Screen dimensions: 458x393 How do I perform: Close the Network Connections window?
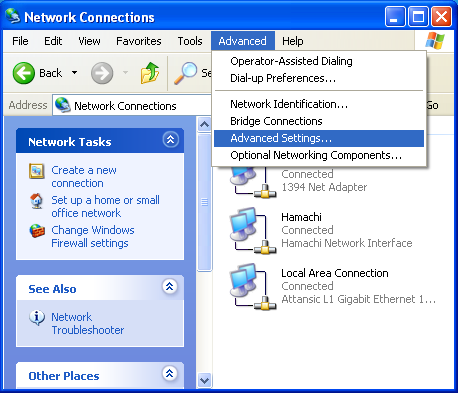(x=441, y=16)
